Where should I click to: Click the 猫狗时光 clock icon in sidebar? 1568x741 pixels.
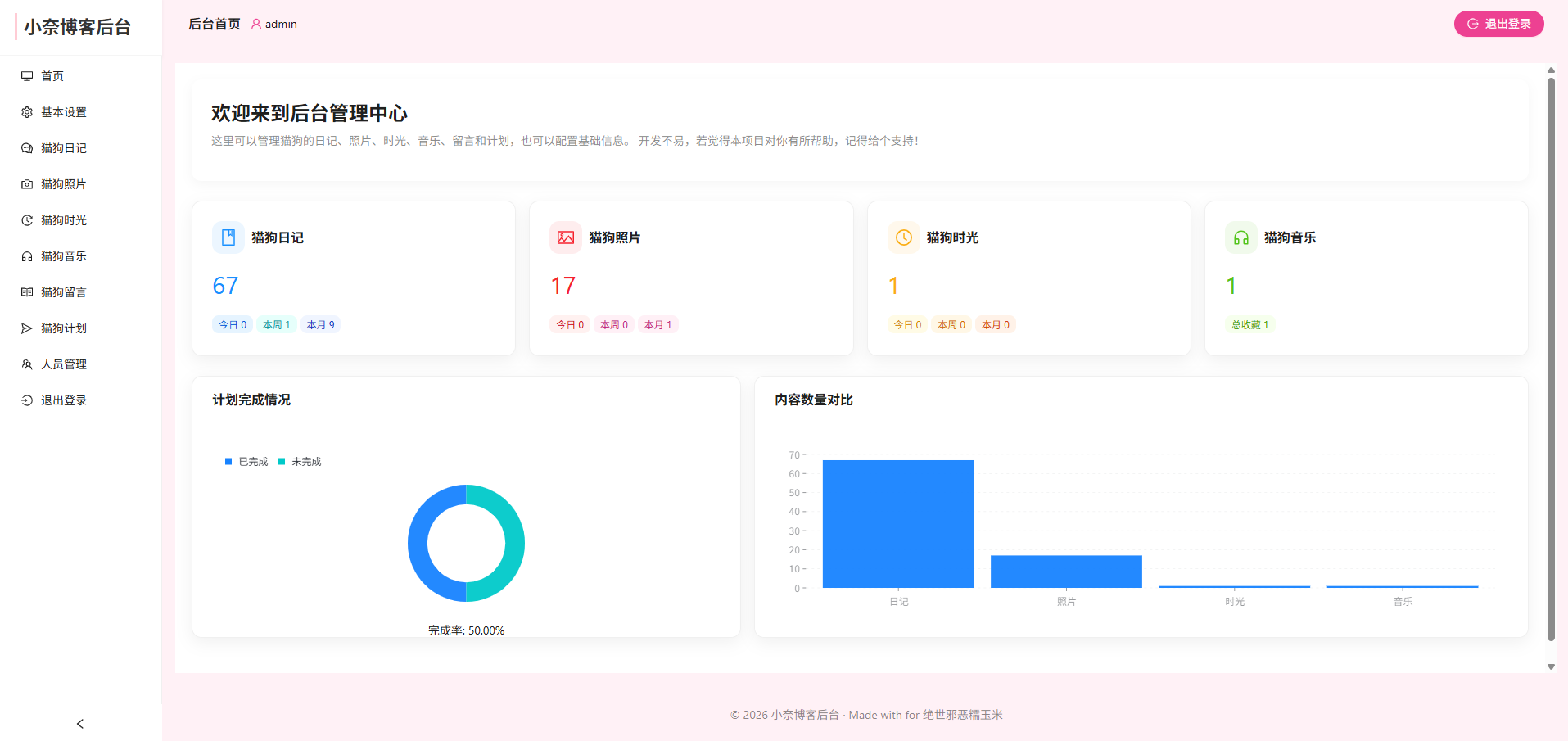pos(27,220)
